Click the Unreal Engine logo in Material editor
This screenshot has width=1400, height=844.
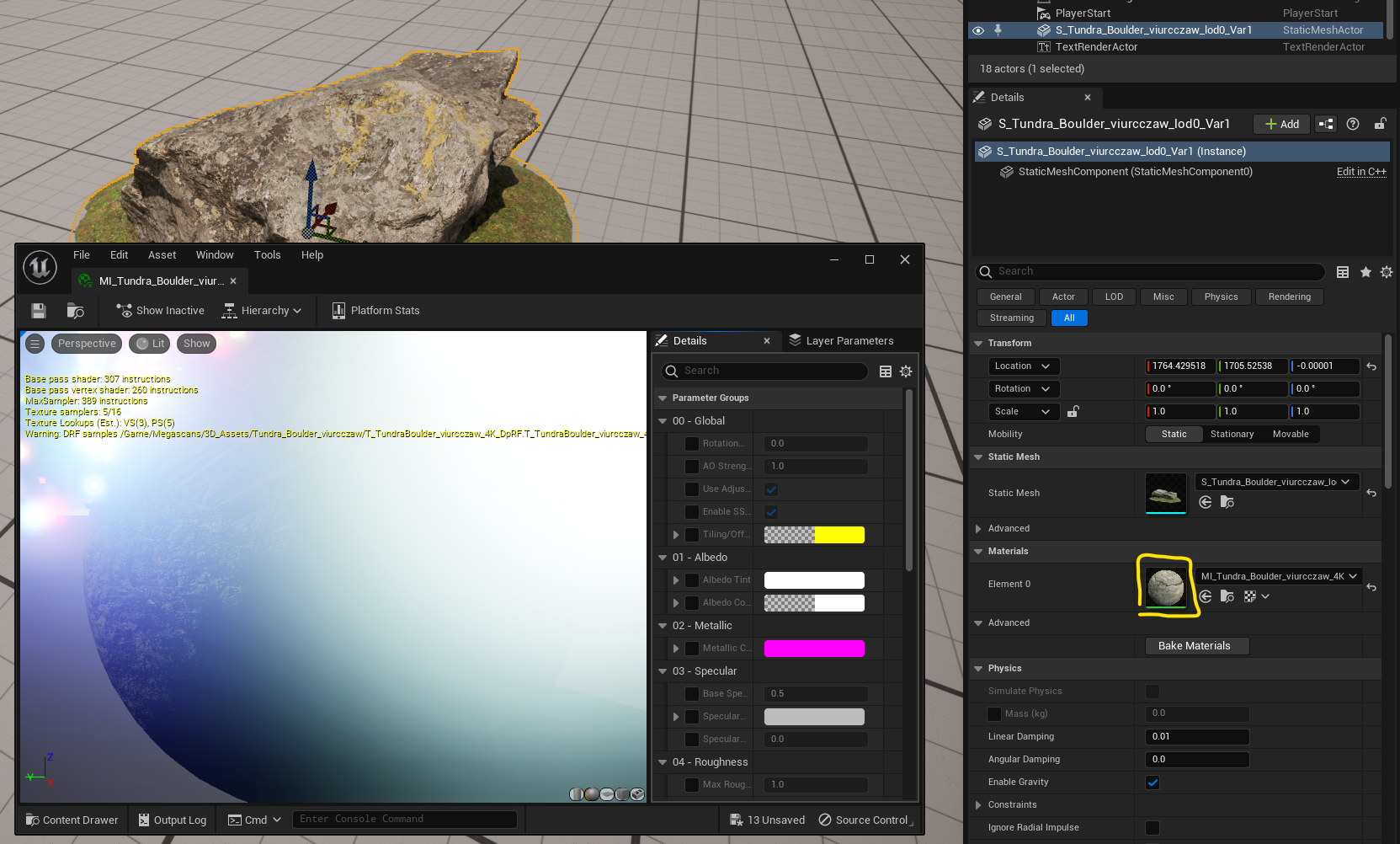tap(40, 268)
